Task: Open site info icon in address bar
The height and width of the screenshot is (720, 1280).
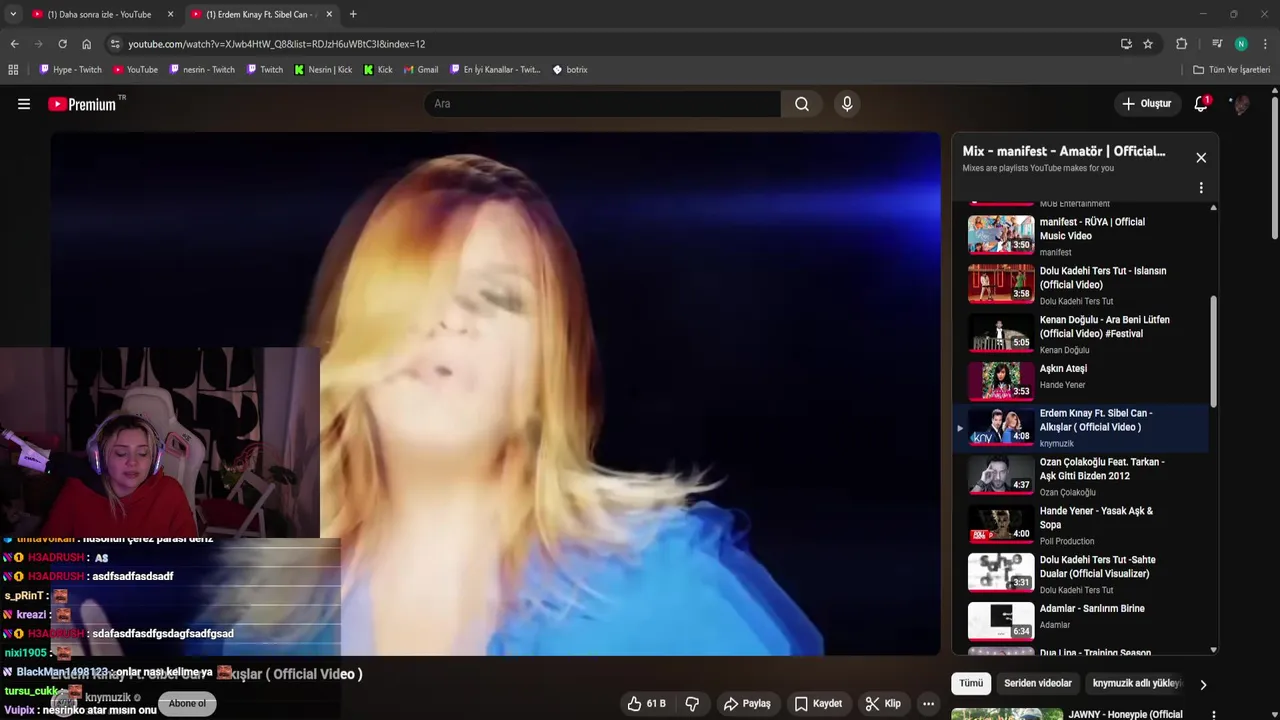Action: pyautogui.click(x=115, y=44)
